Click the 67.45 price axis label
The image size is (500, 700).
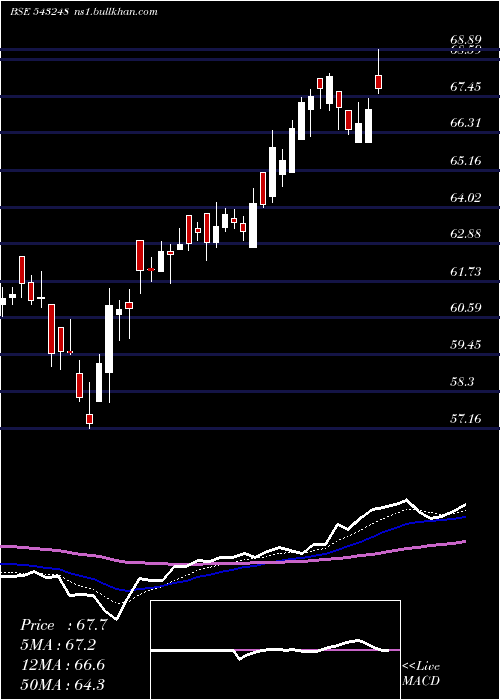466,86
